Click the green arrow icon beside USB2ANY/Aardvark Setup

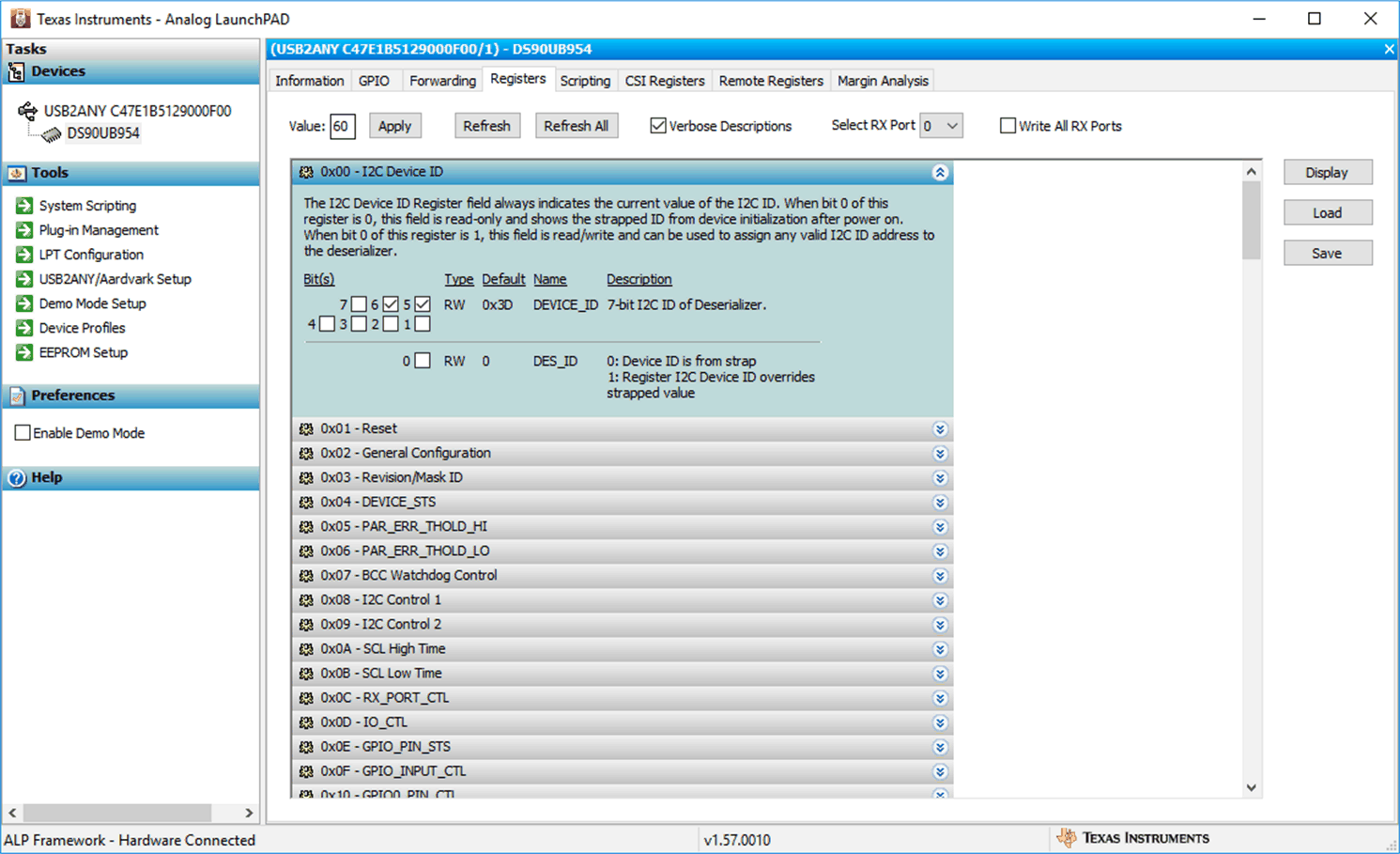[x=24, y=278]
